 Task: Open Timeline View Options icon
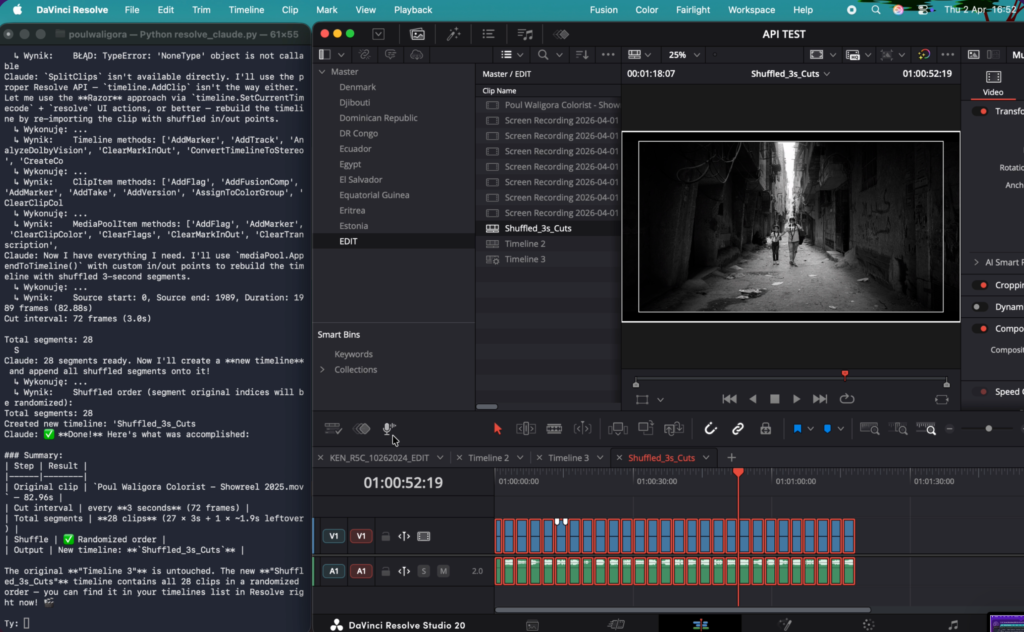(x=334, y=430)
